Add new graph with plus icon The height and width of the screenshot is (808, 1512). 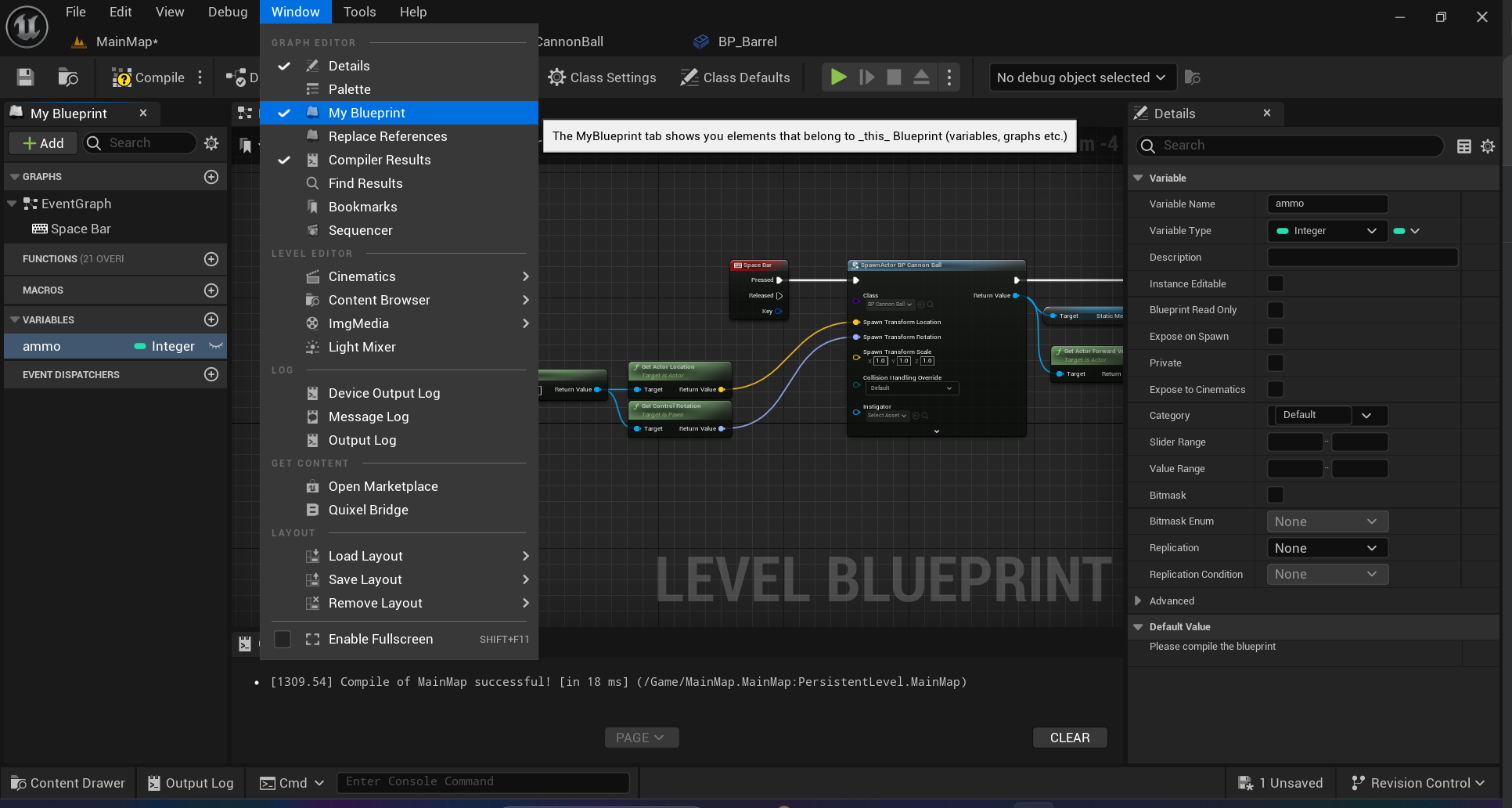coord(211,177)
